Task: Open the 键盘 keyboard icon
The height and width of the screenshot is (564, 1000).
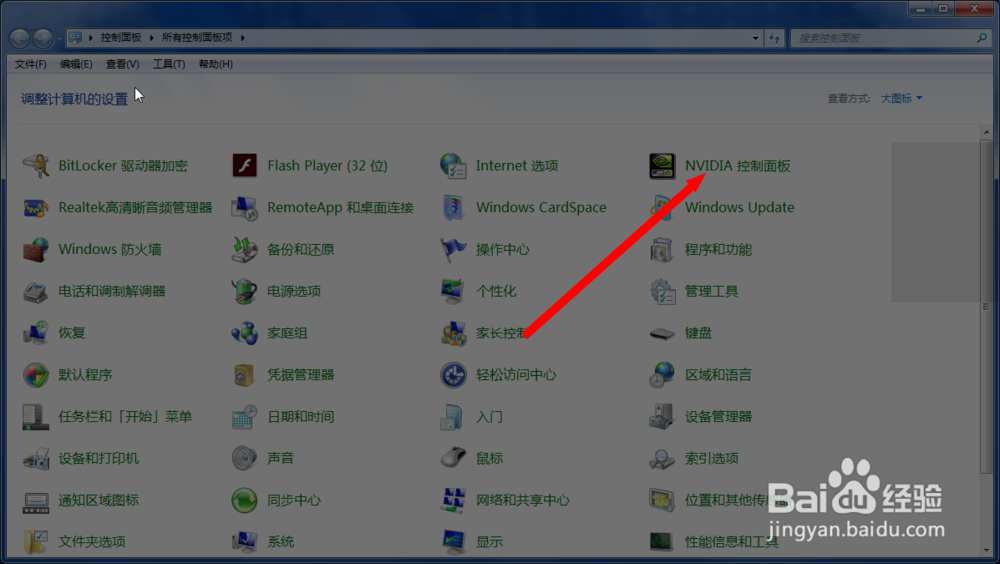Action: click(x=662, y=333)
